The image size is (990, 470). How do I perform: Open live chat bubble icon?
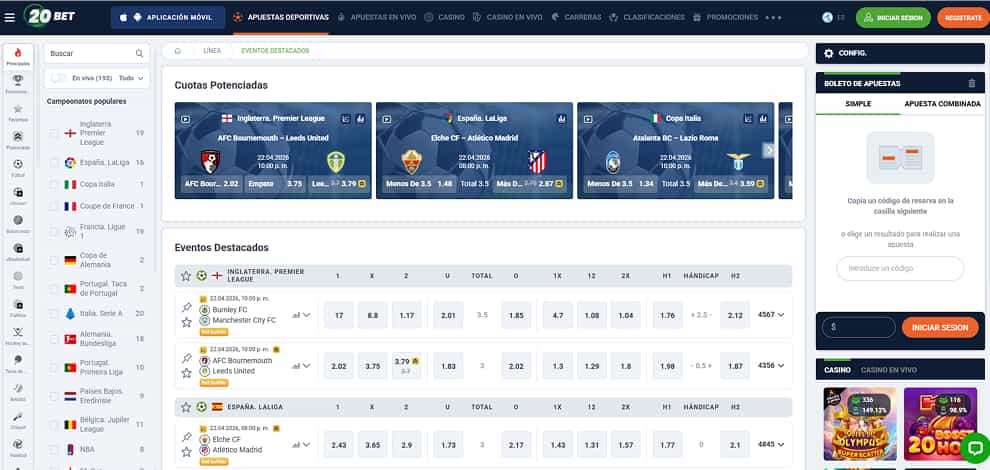pos(974,448)
